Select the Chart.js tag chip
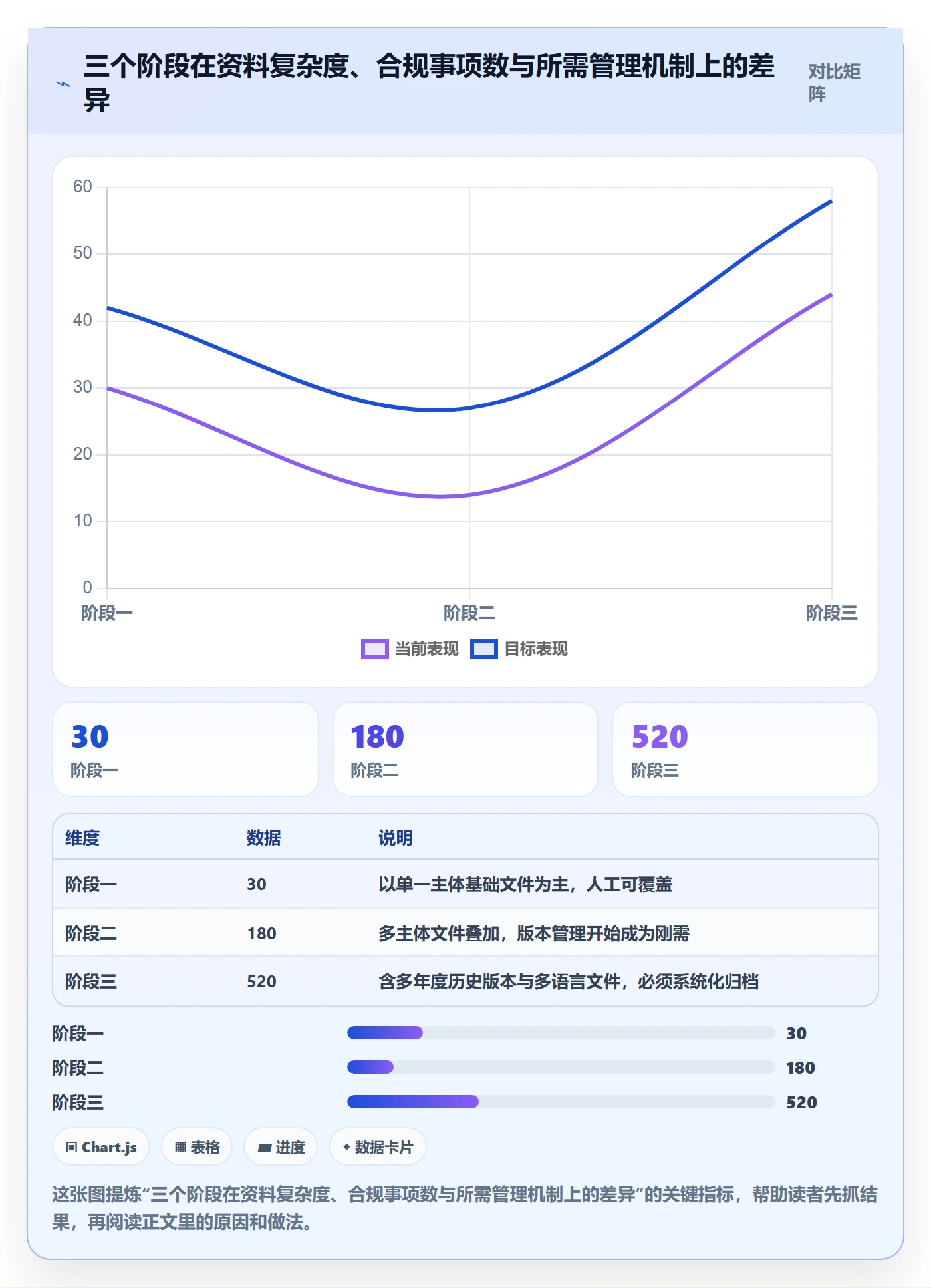 [x=101, y=1147]
